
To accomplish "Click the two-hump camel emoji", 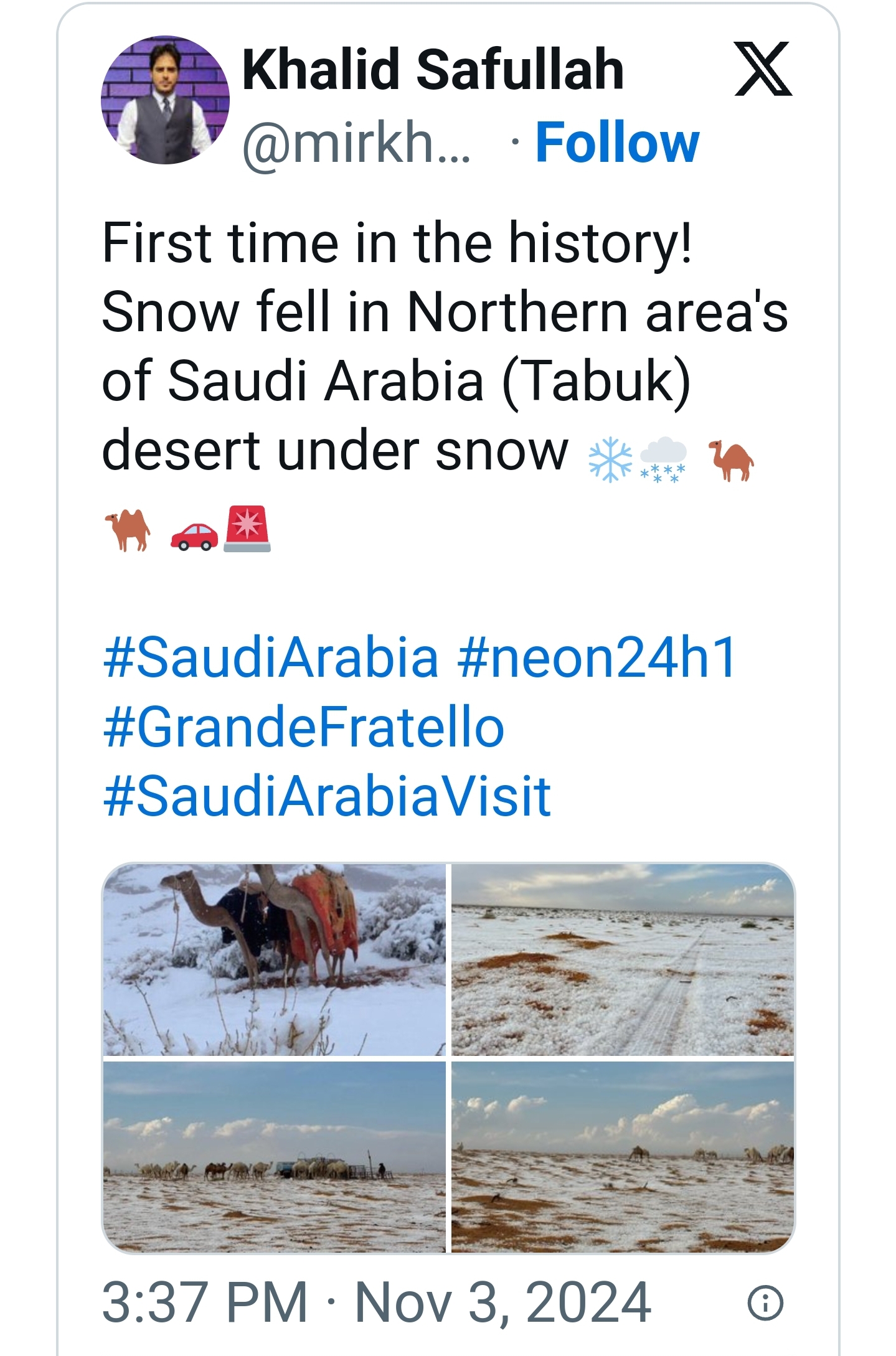I will [x=128, y=530].
